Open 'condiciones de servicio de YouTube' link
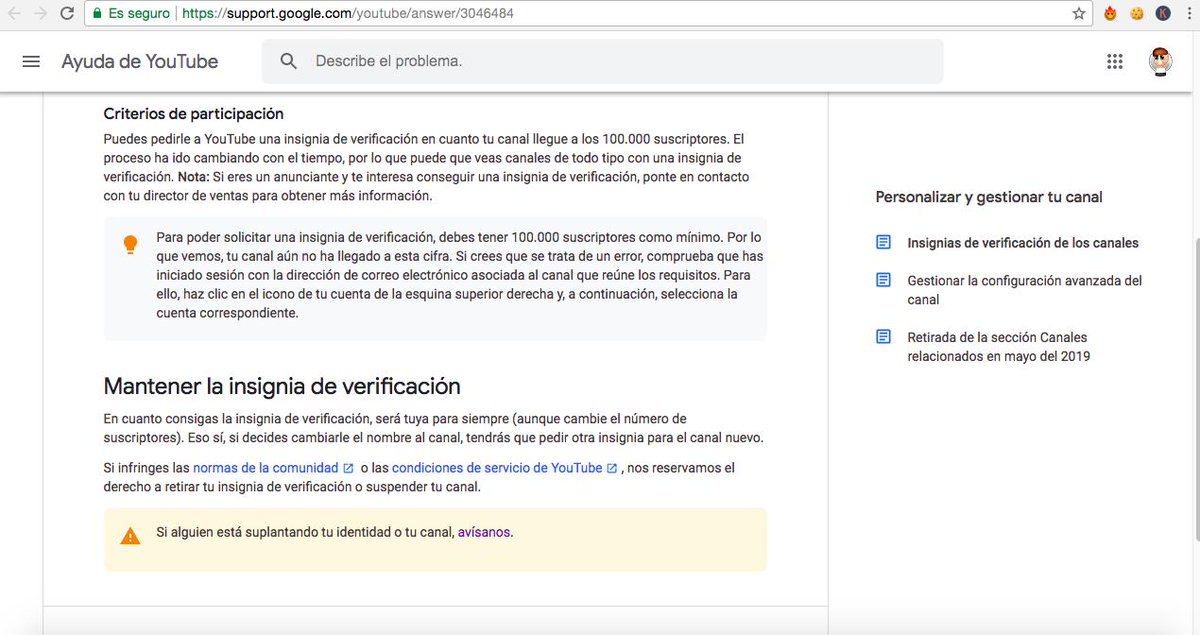Viewport: 1200px width, 635px height. [497, 468]
